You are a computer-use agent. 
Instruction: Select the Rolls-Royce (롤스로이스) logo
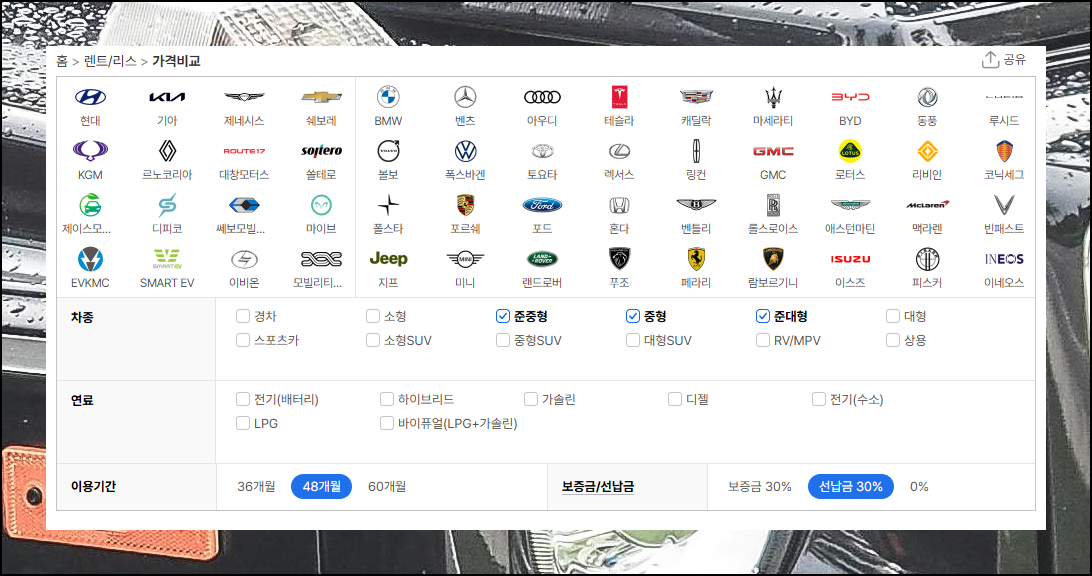click(773, 205)
